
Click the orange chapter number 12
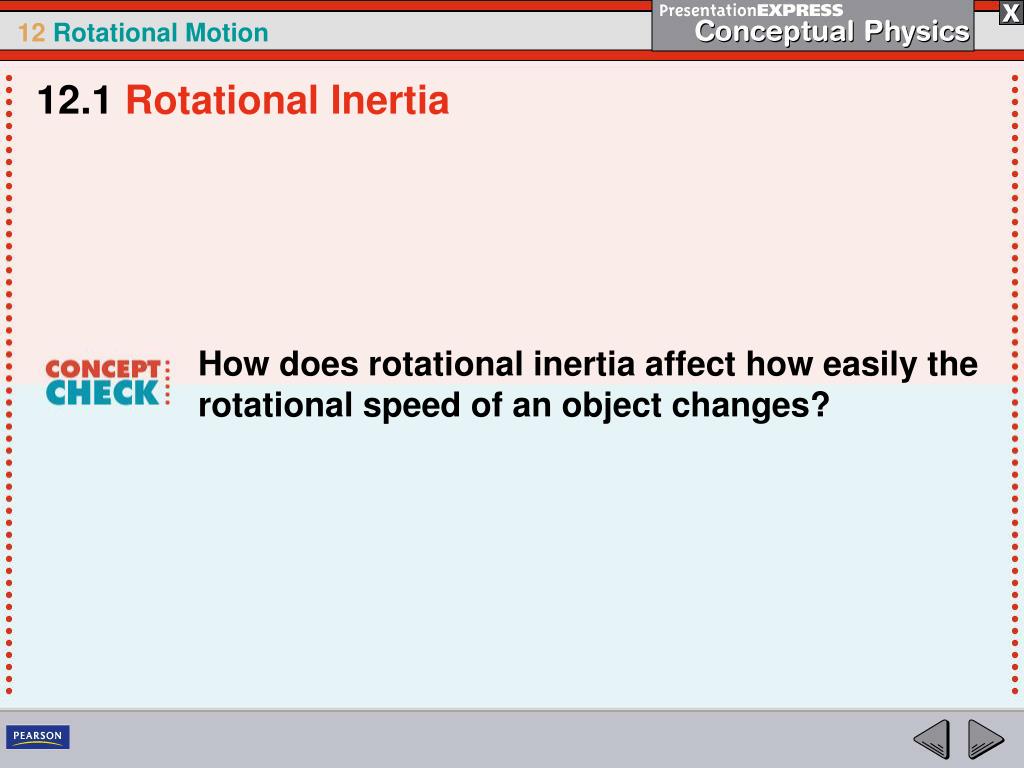click(31, 33)
